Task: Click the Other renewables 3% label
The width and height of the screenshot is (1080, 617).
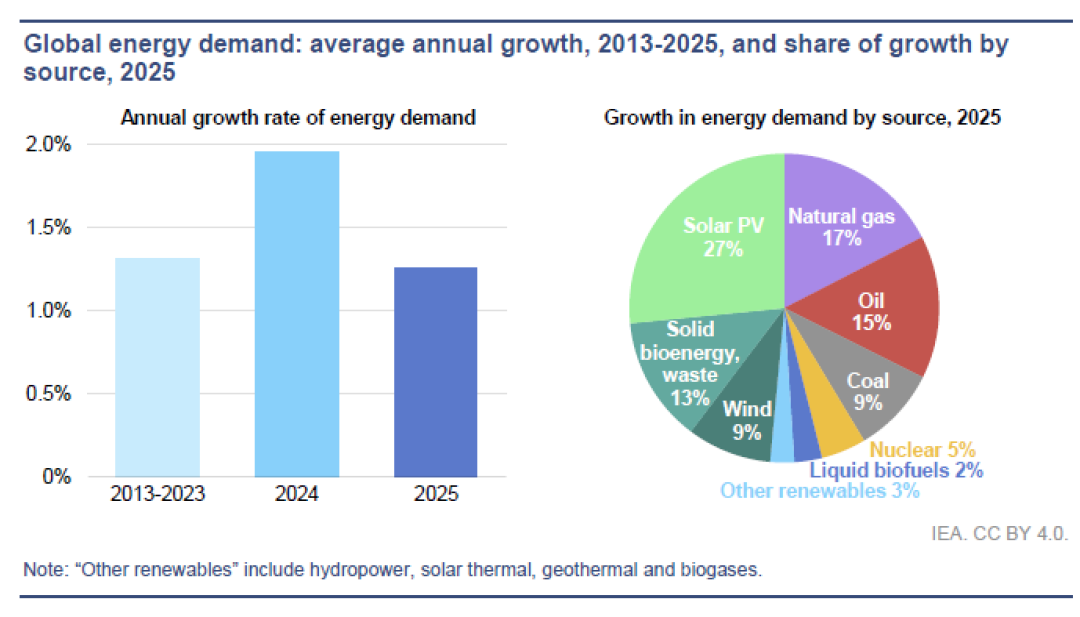Action: coord(820,491)
